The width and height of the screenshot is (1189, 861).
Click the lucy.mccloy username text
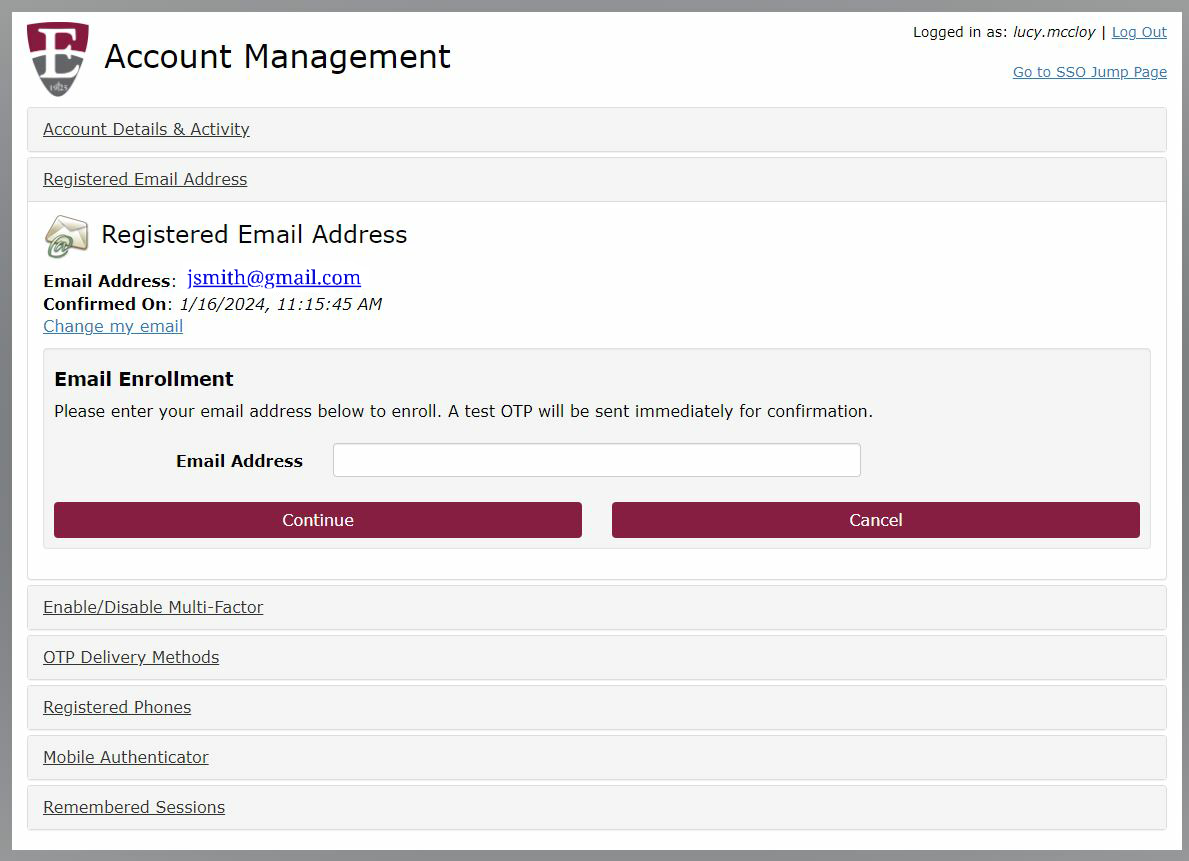1054,32
